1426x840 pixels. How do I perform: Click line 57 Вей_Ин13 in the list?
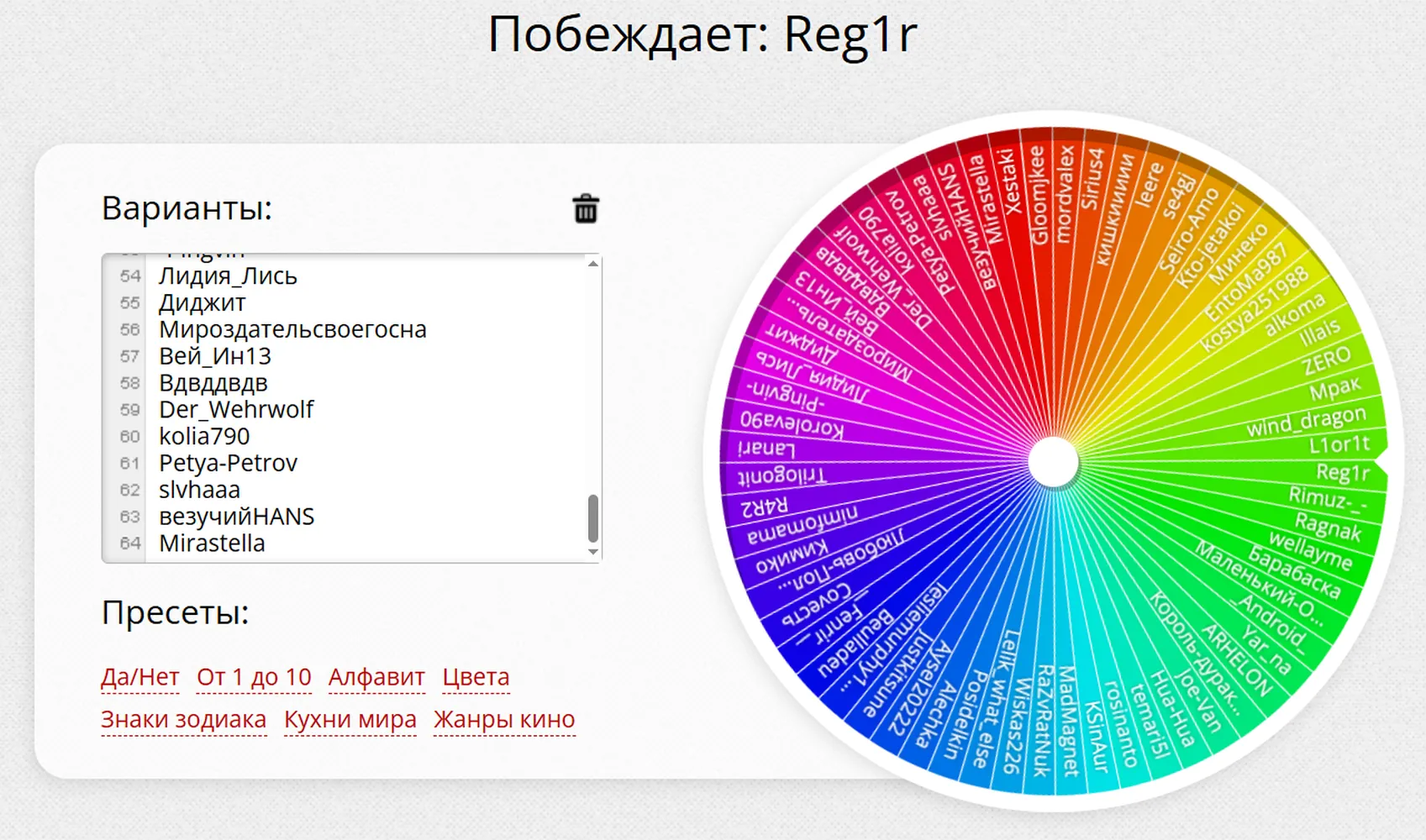[215, 356]
